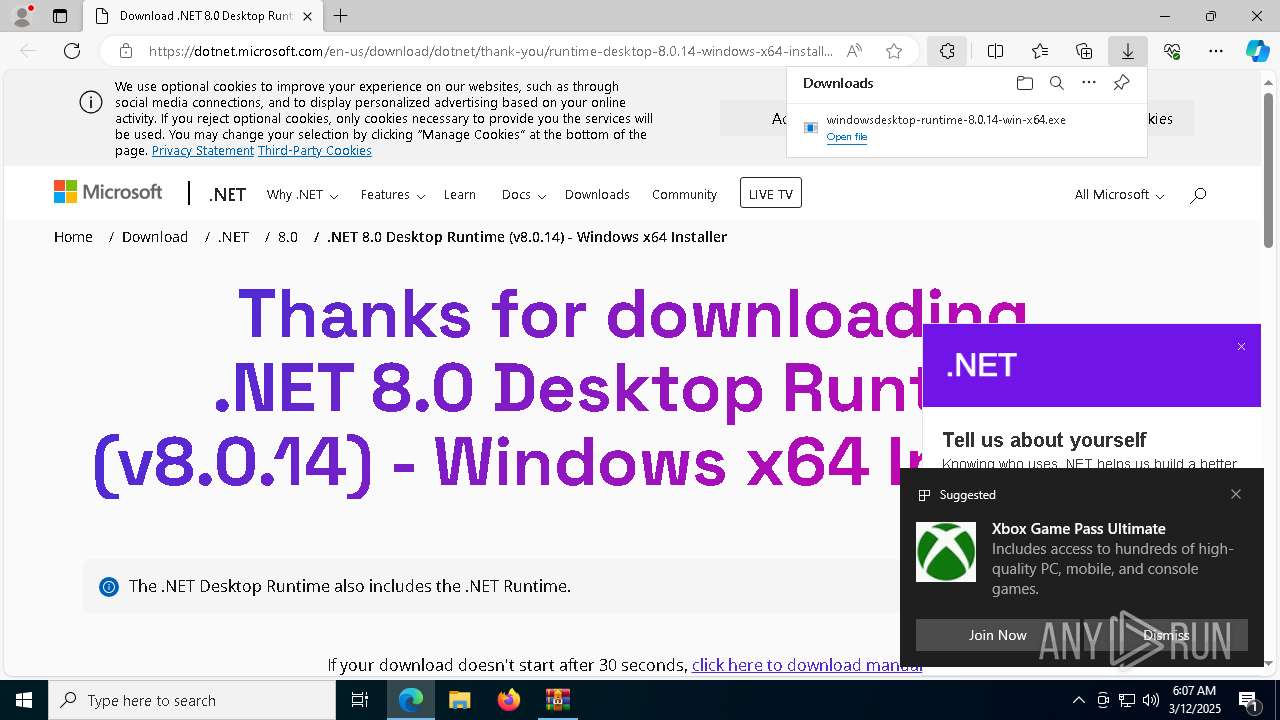This screenshot has width=1280, height=720.
Task: Search downloads using magnifier icon
Action: [1057, 83]
